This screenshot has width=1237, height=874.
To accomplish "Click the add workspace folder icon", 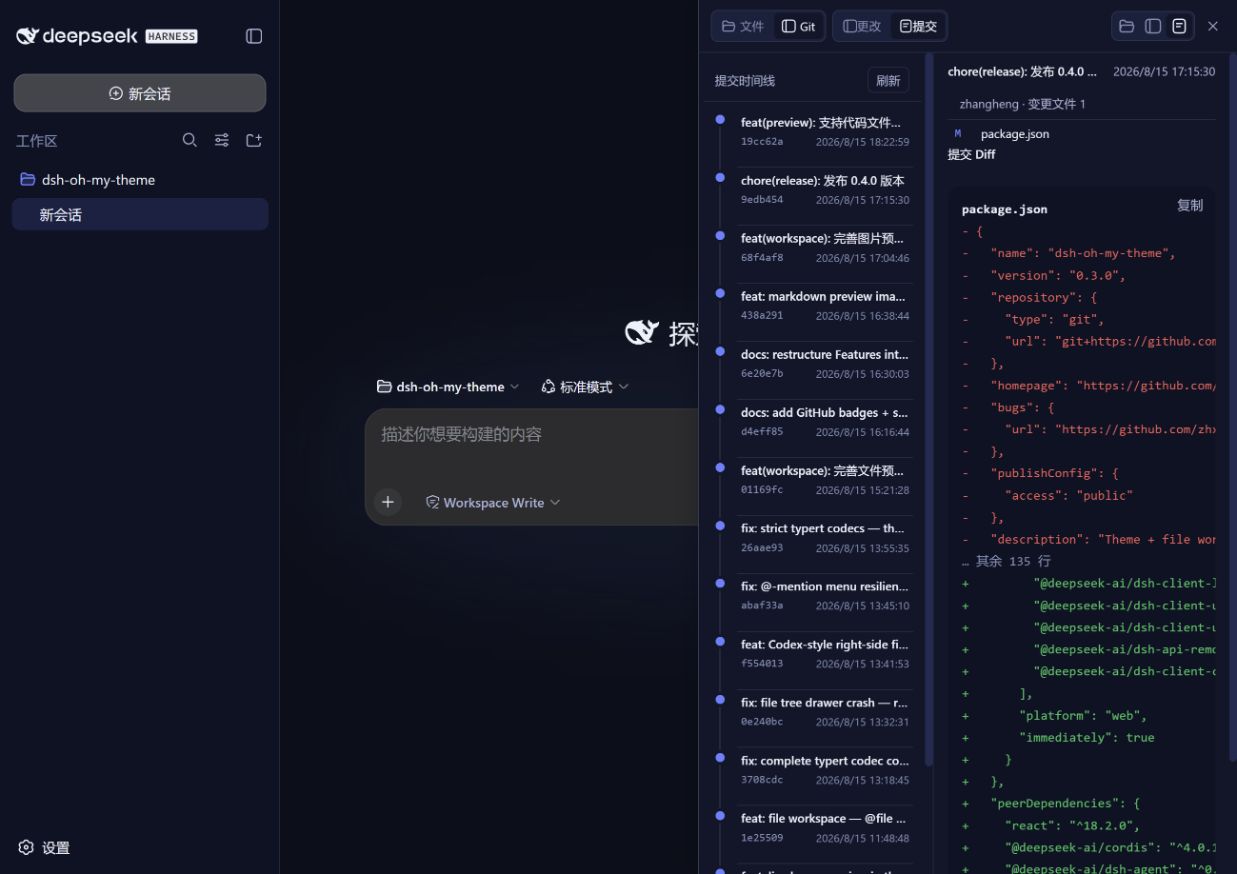I will [254, 140].
